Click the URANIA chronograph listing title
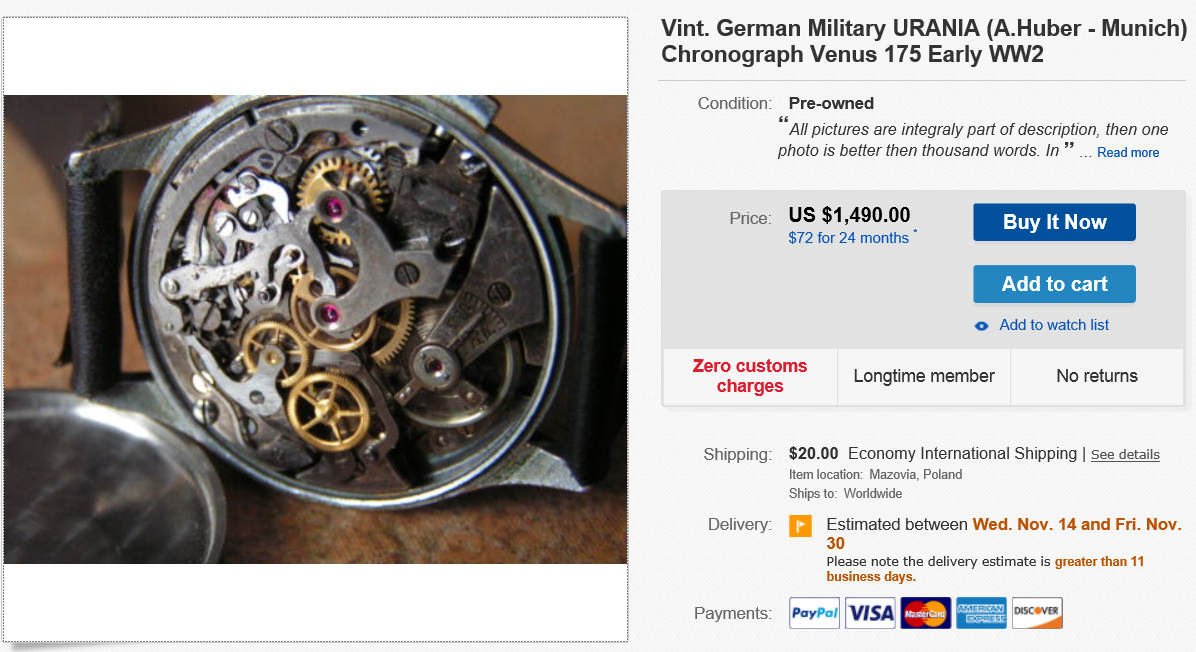This screenshot has width=1196, height=652. tap(923, 41)
